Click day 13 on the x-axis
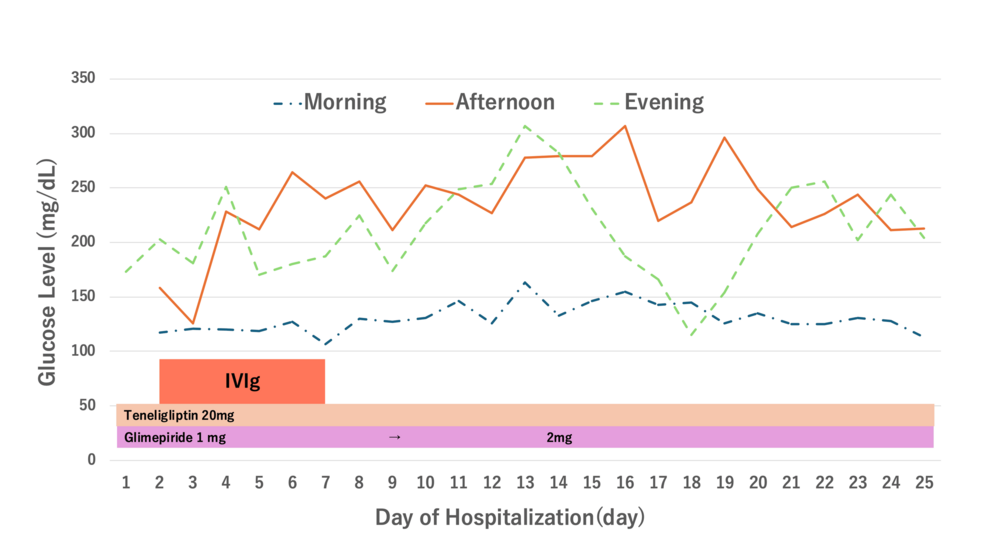This screenshot has height=555, width=986. click(525, 483)
